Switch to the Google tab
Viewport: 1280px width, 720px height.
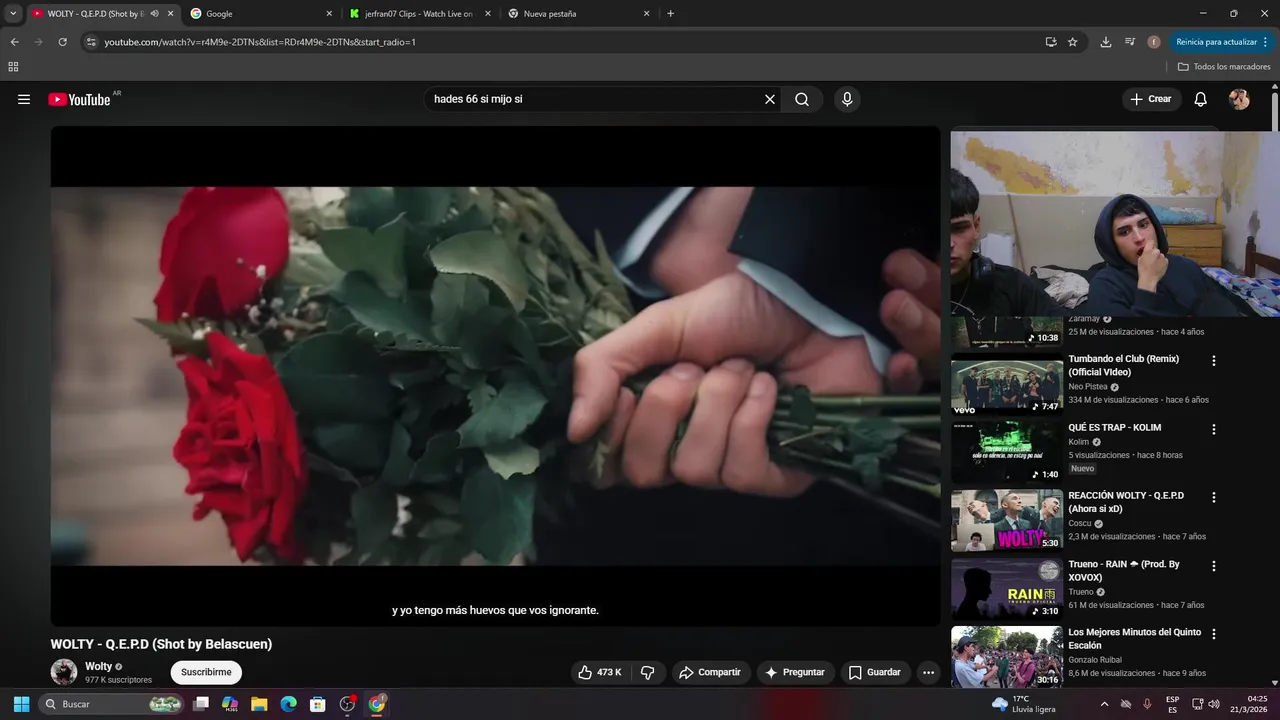click(x=261, y=14)
